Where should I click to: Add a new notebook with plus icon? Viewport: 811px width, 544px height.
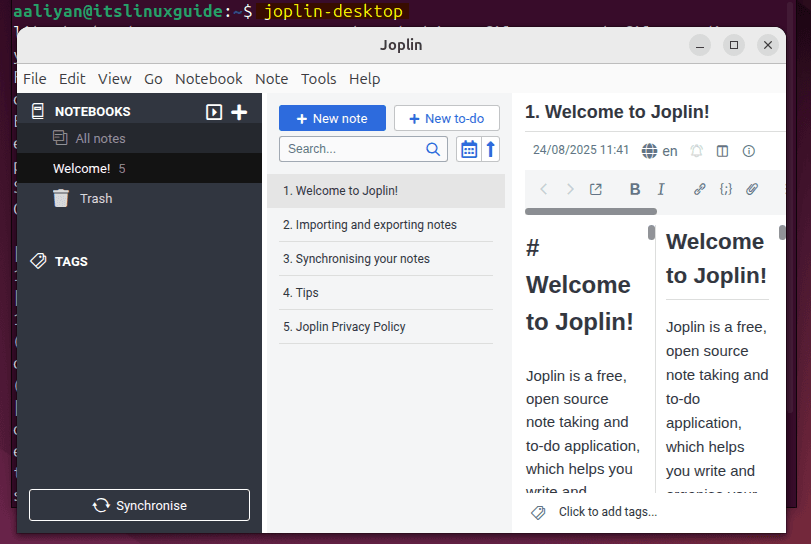[x=239, y=112]
